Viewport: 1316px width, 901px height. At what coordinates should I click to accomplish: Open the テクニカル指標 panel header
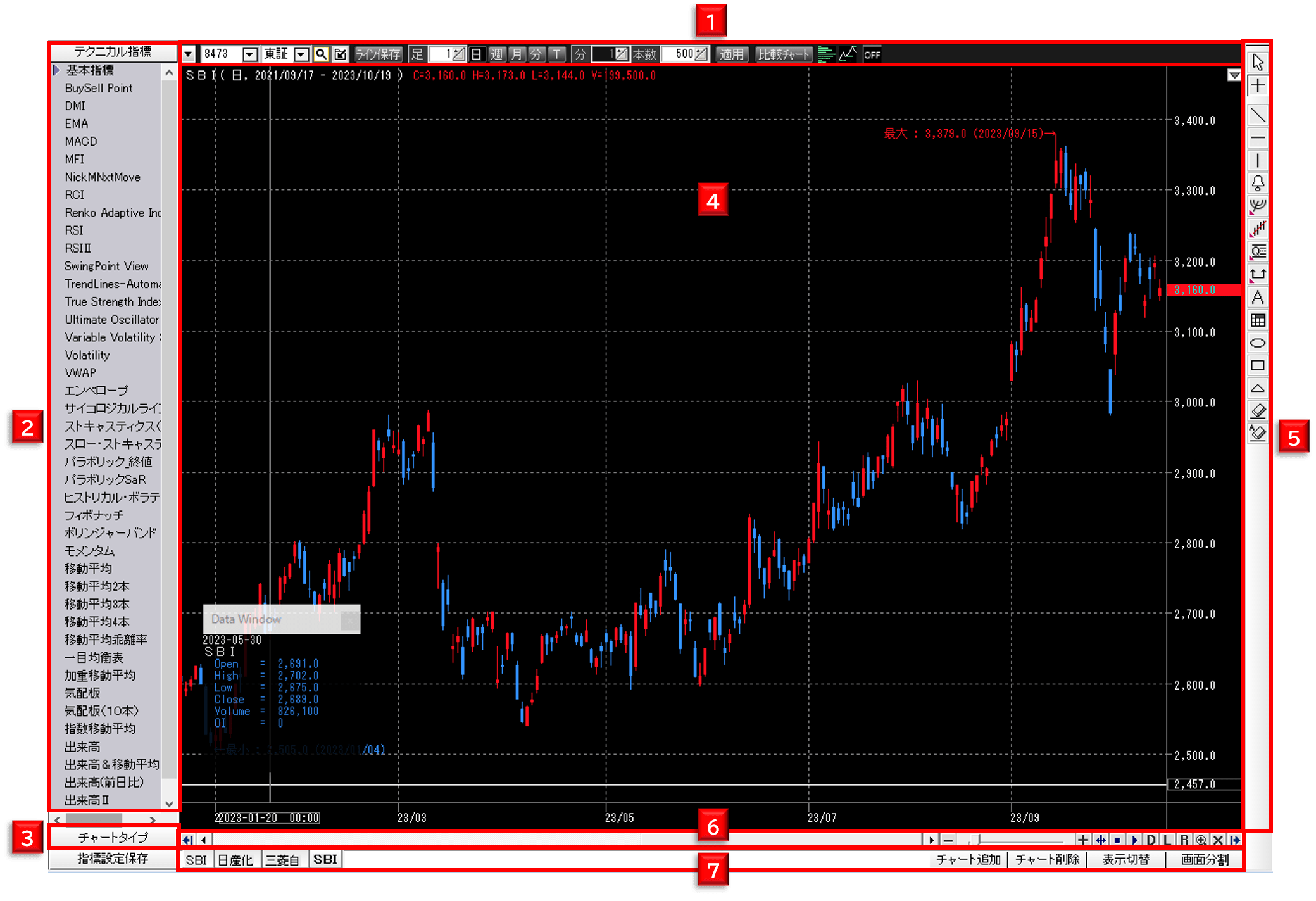pos(113,52)
